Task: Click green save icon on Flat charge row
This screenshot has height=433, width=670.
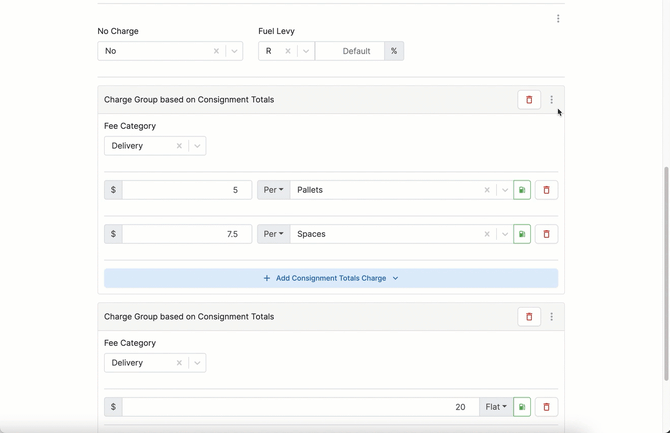Action: click(x=522, y=407)
